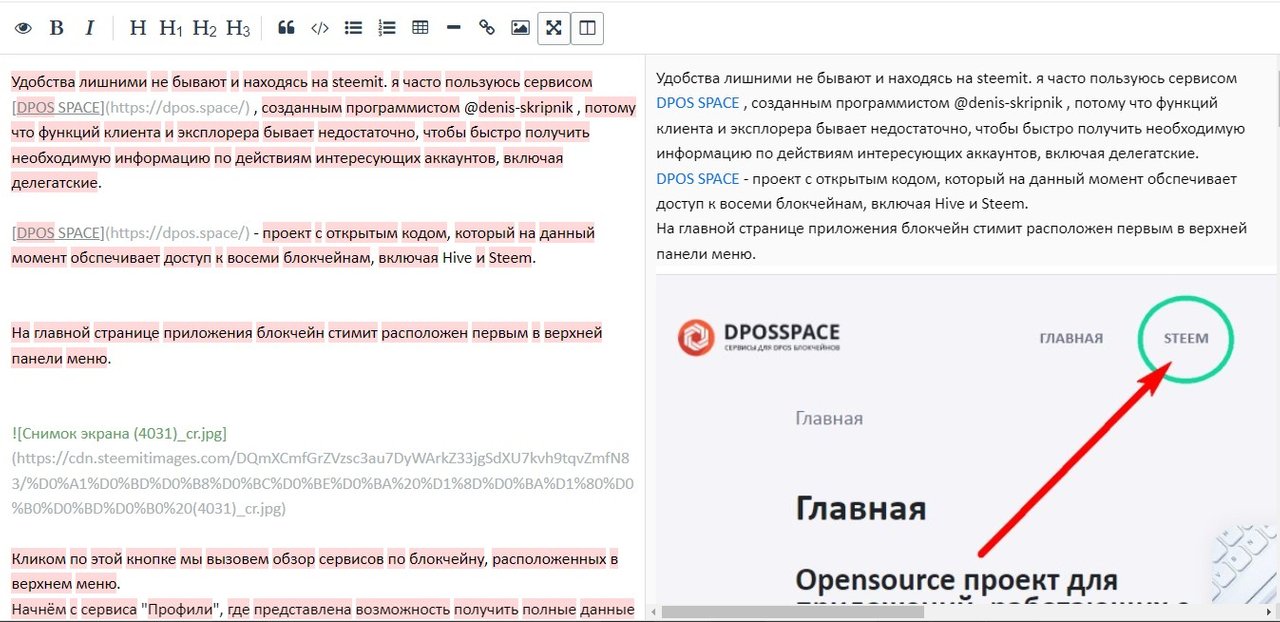Click the "![Снимок экрана (4031)_cr.jpg]" markdown line
This screenshot has height=622, width=1280.
click(119, 434)
